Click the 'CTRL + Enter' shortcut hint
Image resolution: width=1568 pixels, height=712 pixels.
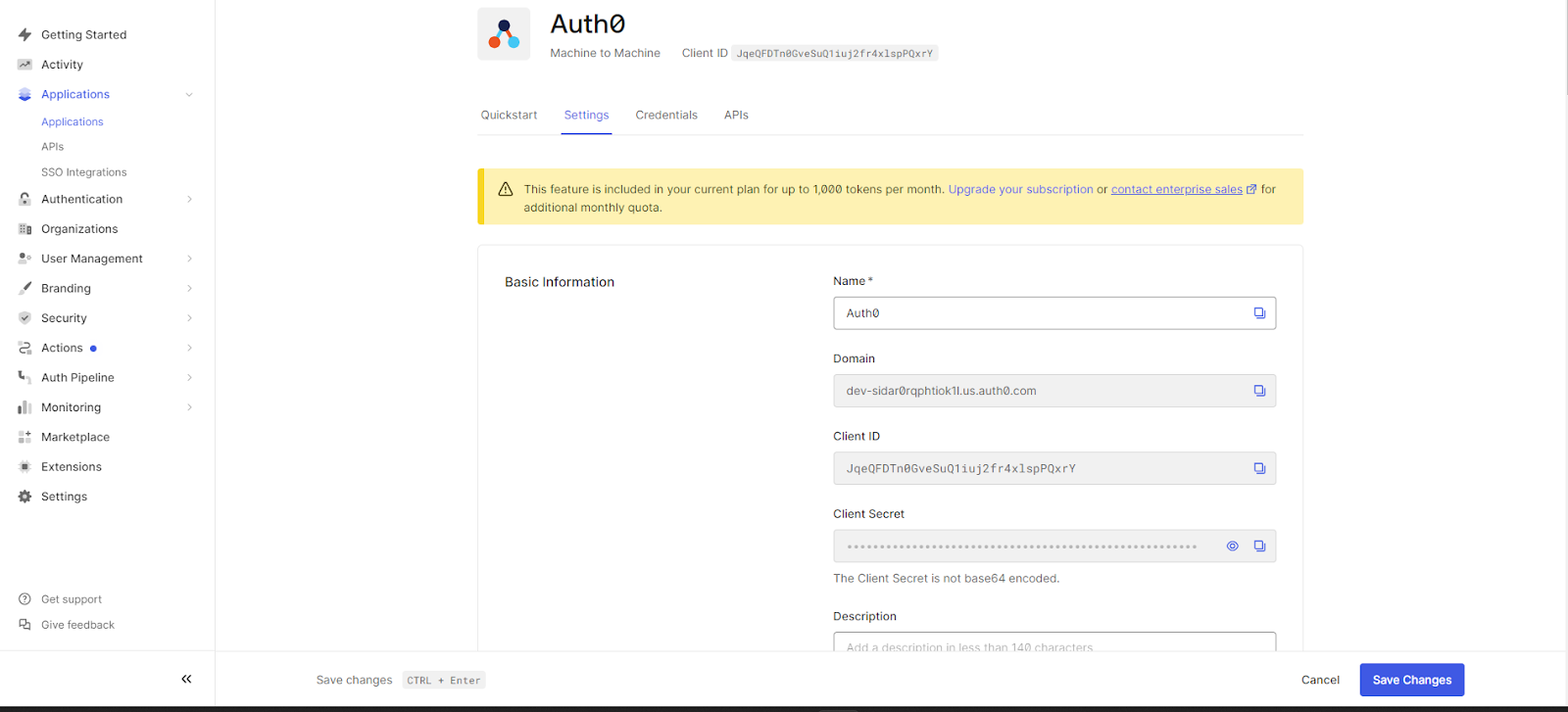coord(444,680)
